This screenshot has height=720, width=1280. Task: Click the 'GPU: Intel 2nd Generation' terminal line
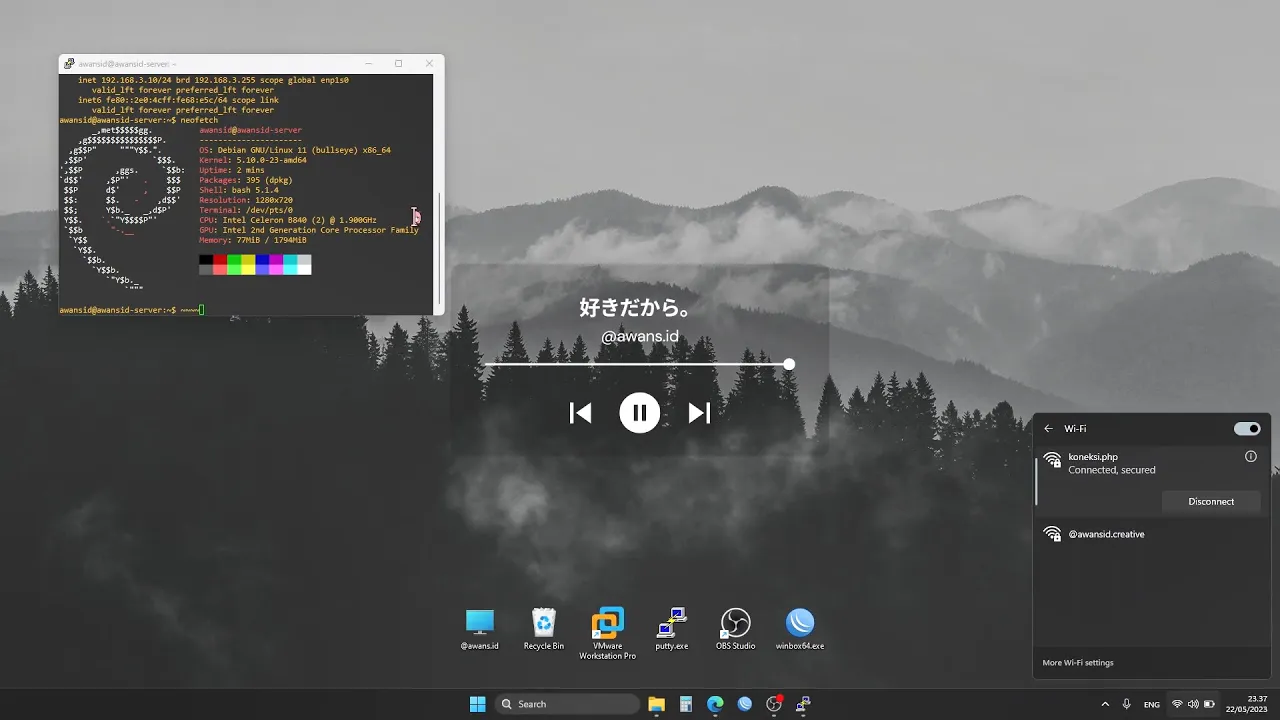pyautogui.click(x=309, y=230)
